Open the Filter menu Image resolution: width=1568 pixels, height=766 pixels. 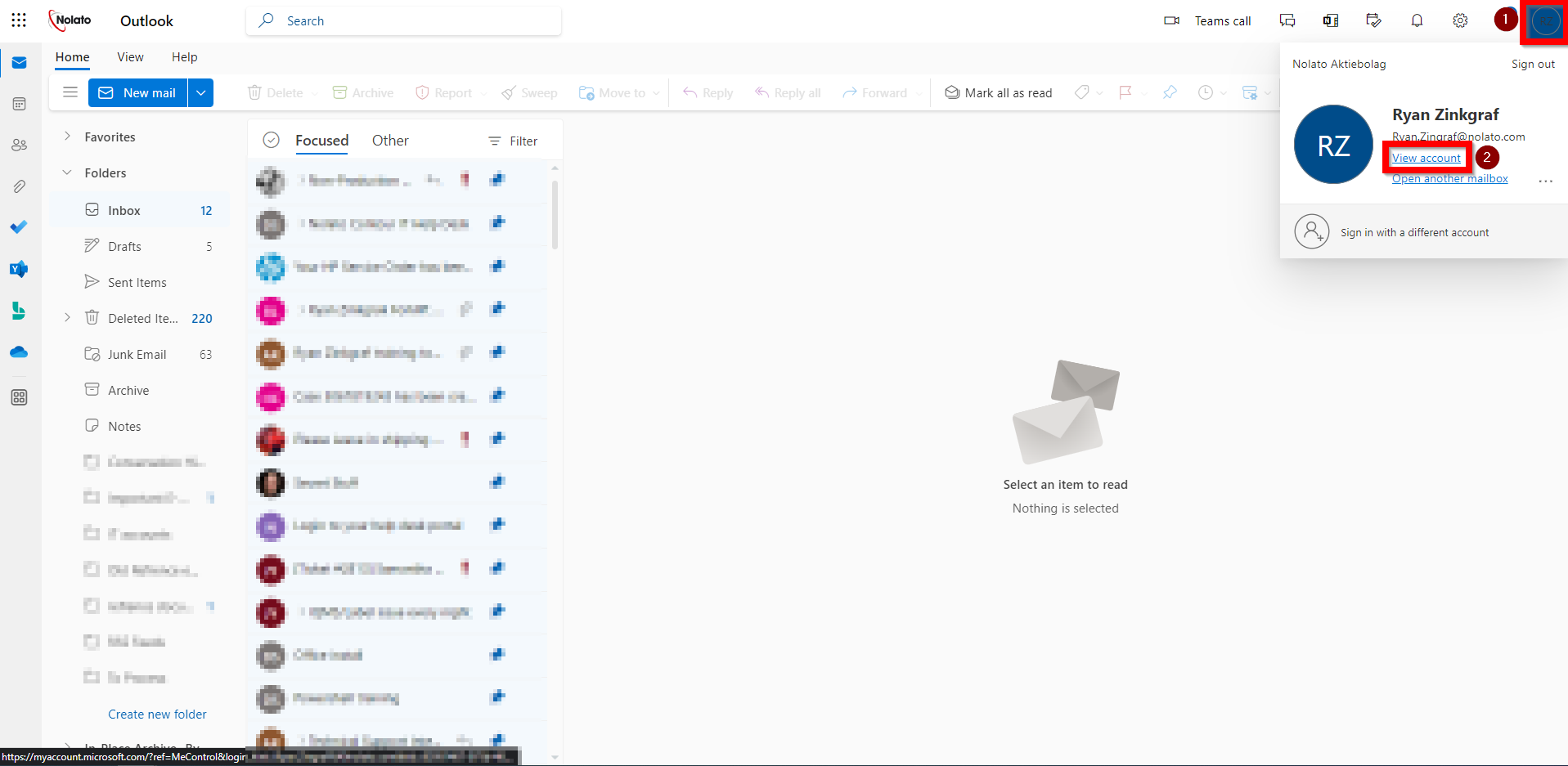pyautogui.click(x=513, y=141)
